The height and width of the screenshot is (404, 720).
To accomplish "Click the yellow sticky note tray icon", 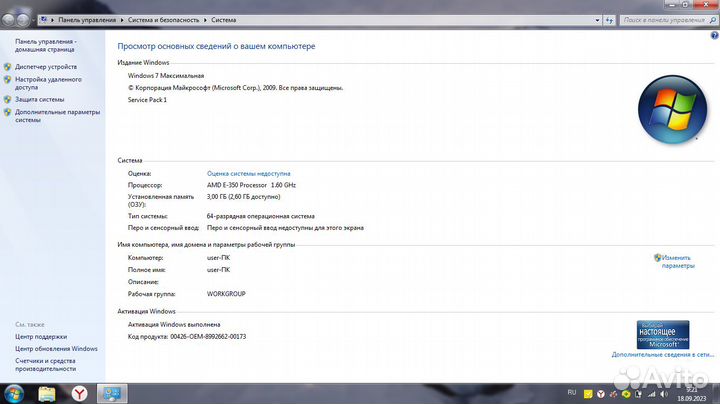I will [588, 394].
